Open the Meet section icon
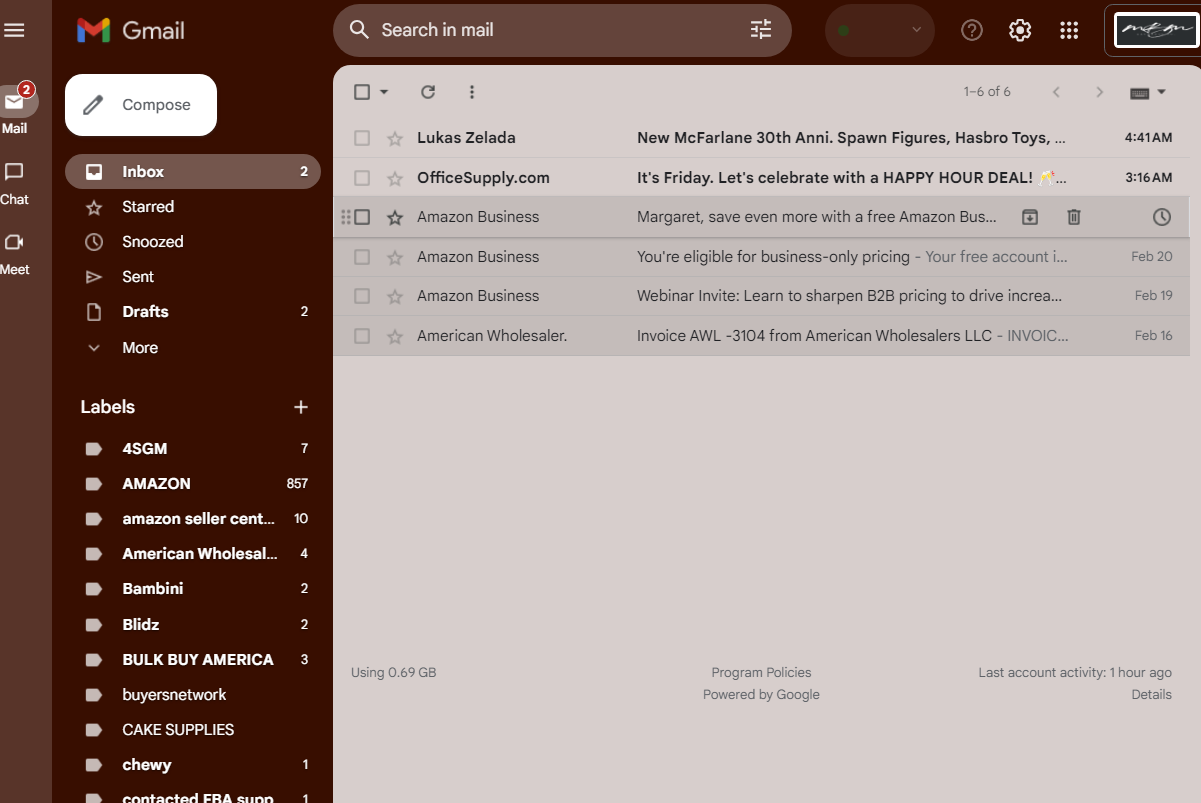The image size is (1201, 803). point(14,242)
